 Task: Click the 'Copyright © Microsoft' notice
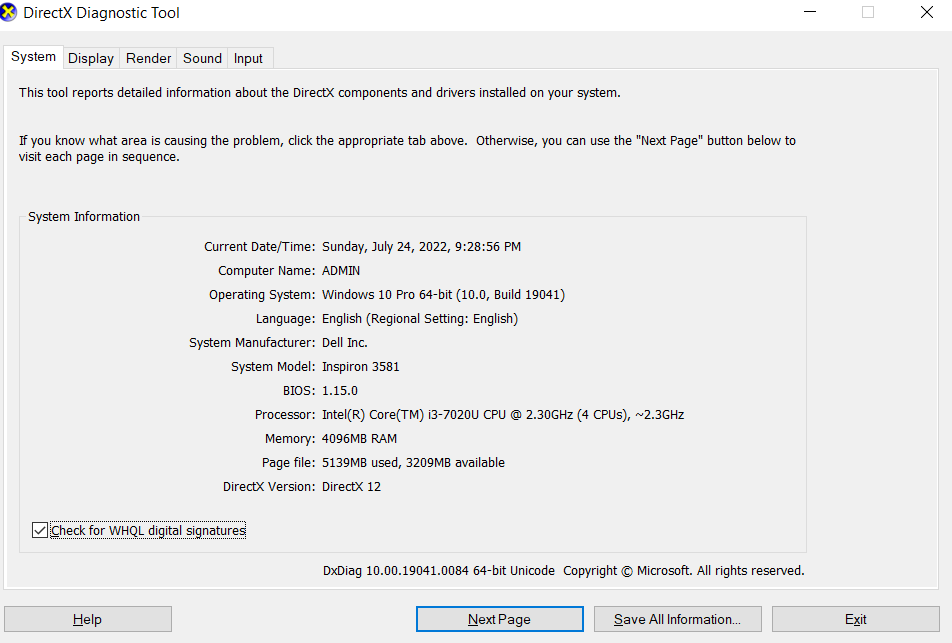[x=627, y=571]
